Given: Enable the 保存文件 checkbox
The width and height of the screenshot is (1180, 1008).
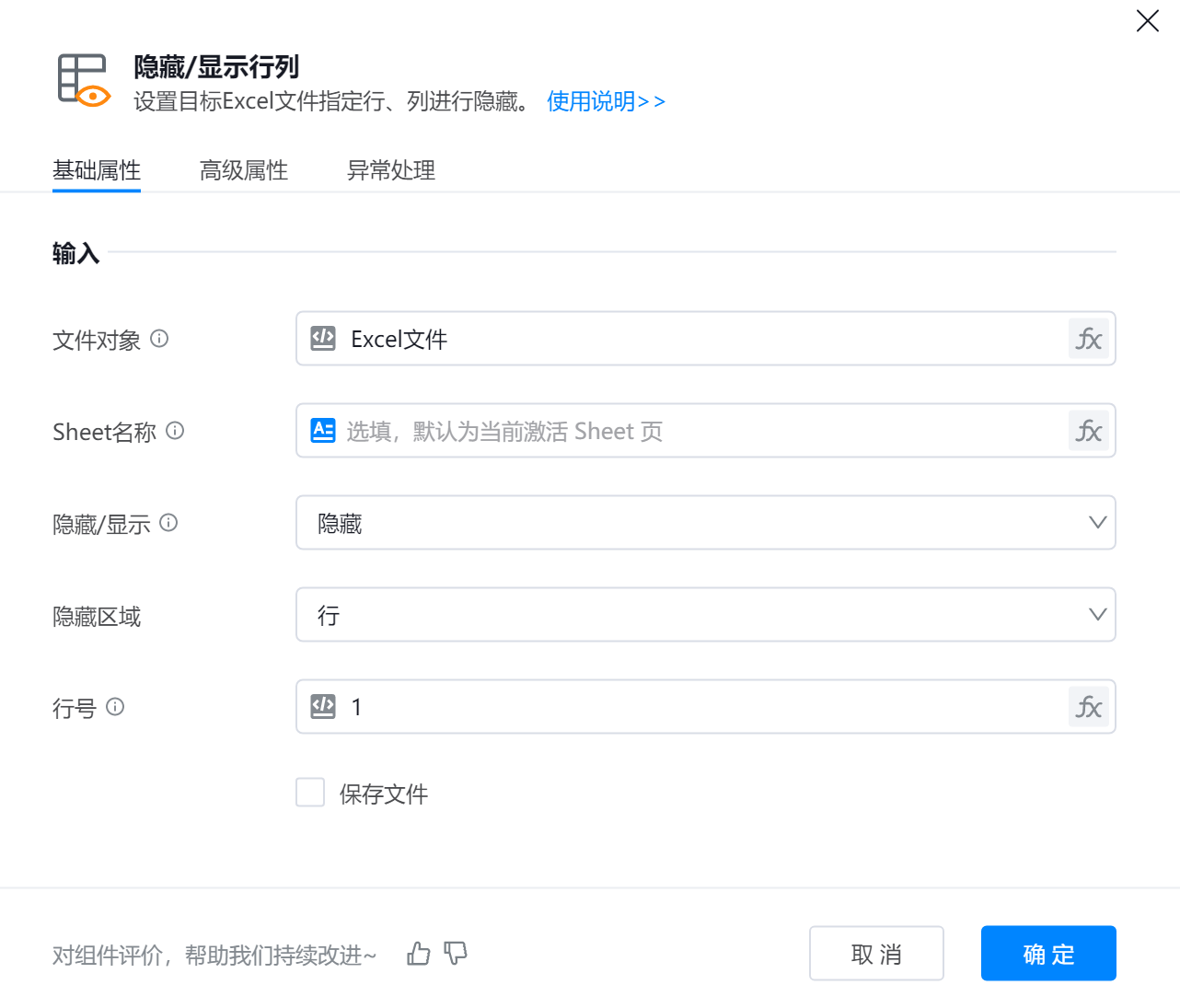Looking at the screenshot, I should [x=310, y=793].
